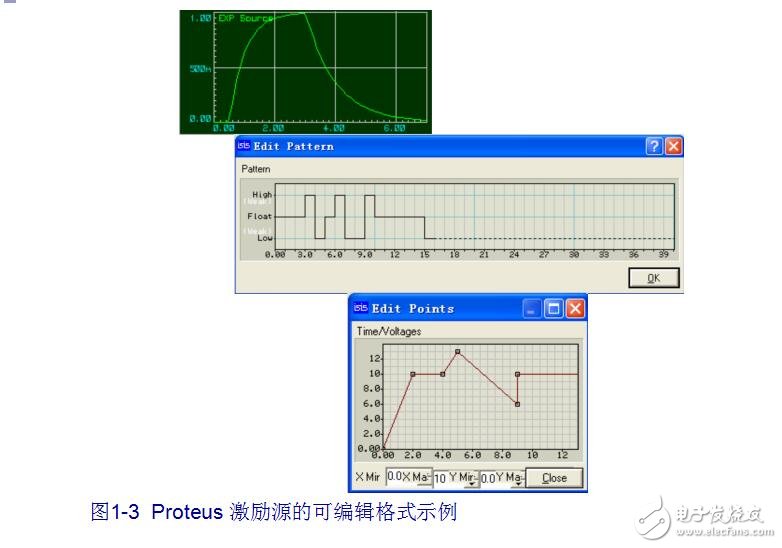The image size is (782, 548).
Task: Select the point at time 9, voltage 6
Action: tap(517, 404)
